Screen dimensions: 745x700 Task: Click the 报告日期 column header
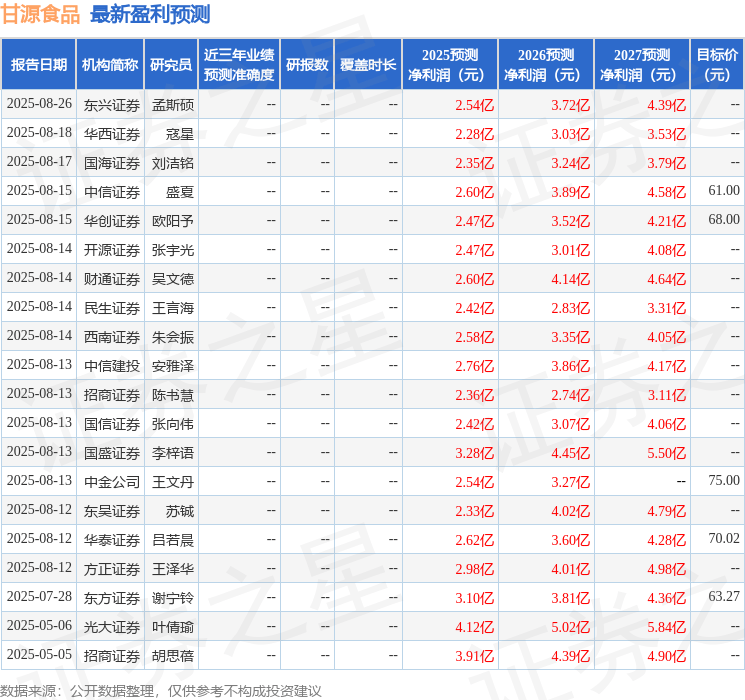coord(38,65)
